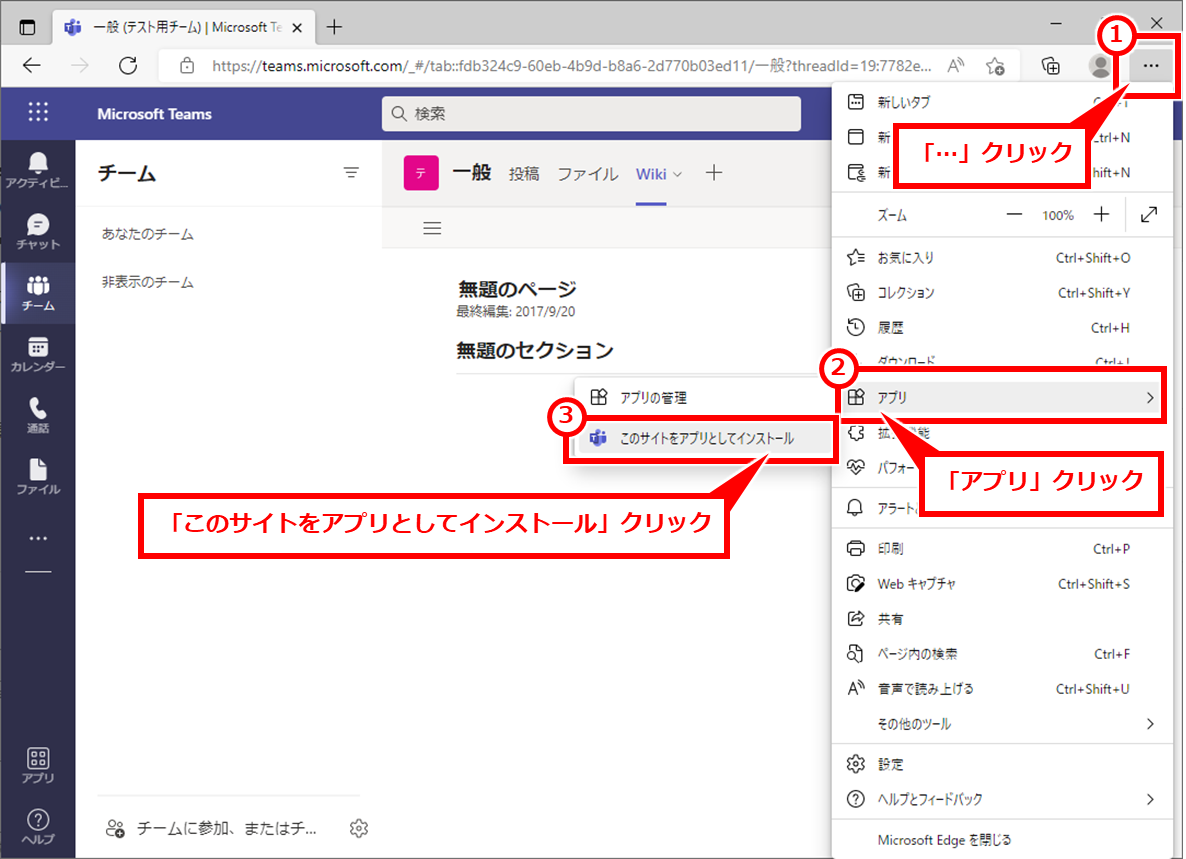
Task: Click チームに参加、またはチームを作成 link
Action: pyautogui.click(x=226, y=828)
